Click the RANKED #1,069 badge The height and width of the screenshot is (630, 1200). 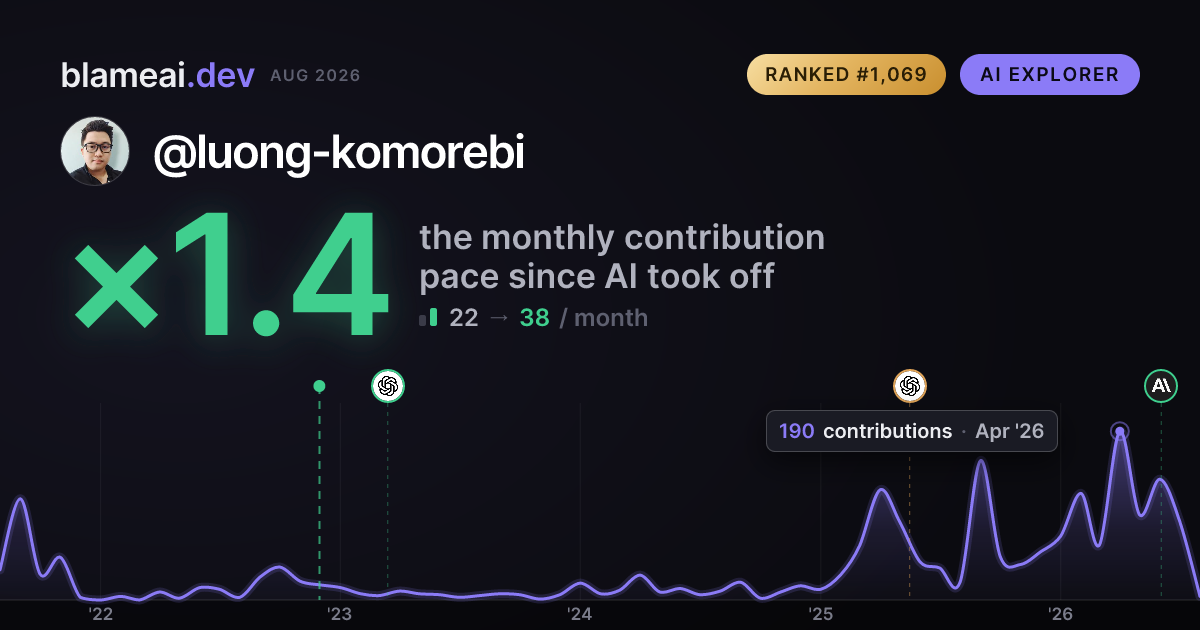tap(846, 74)
